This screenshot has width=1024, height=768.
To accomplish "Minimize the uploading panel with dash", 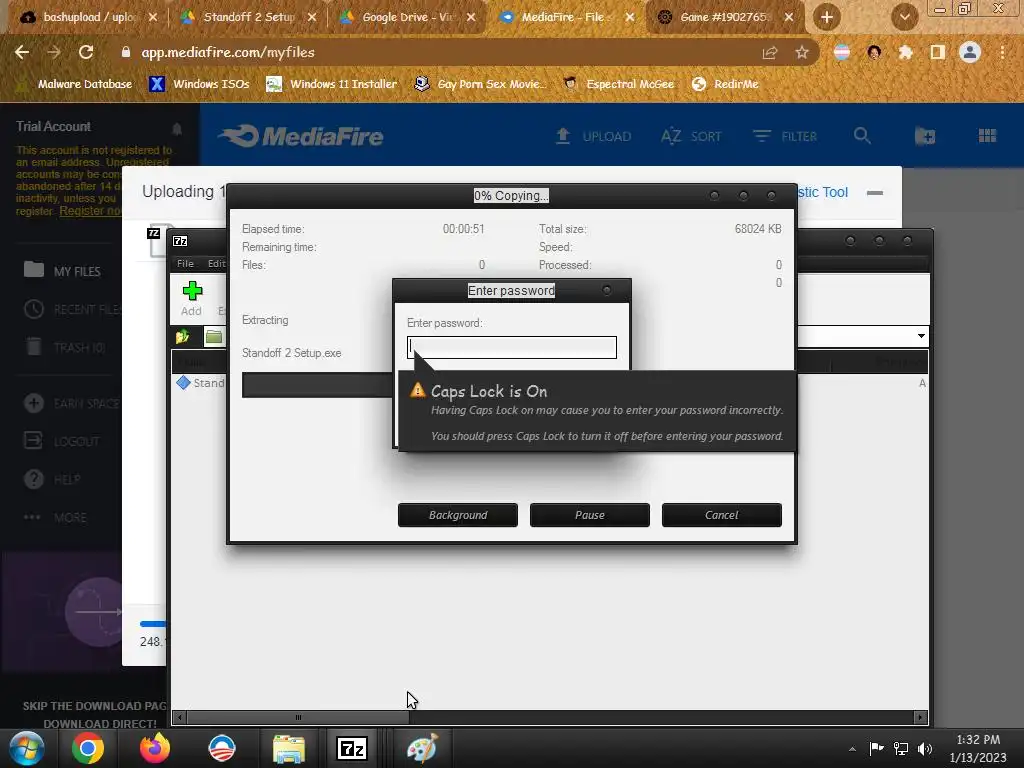I will click(874, 193).
